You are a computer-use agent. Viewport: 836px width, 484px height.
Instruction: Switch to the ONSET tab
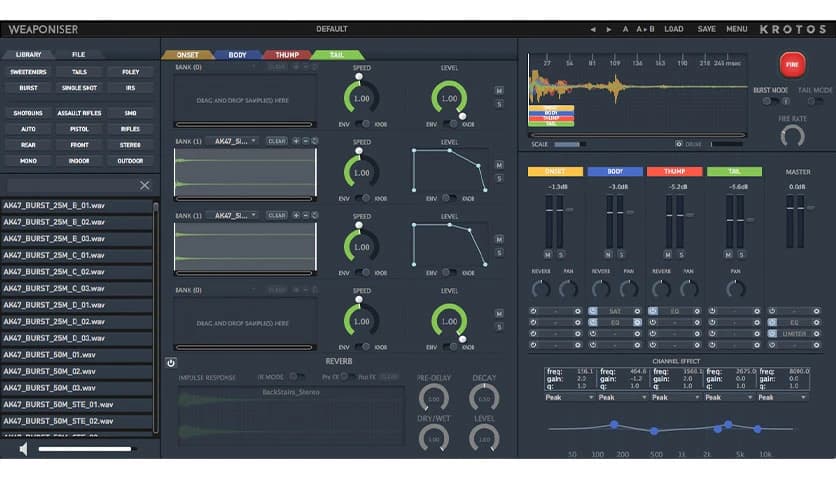pos(187,55)
